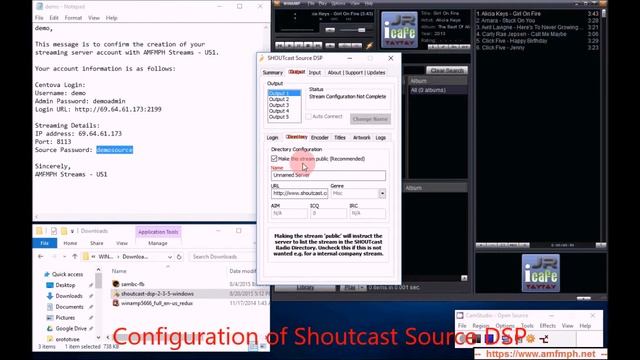The width and height of the screenshot is (640, 360).
Task: Open View menu in Notepad
Action: click(x=94, y=18)
